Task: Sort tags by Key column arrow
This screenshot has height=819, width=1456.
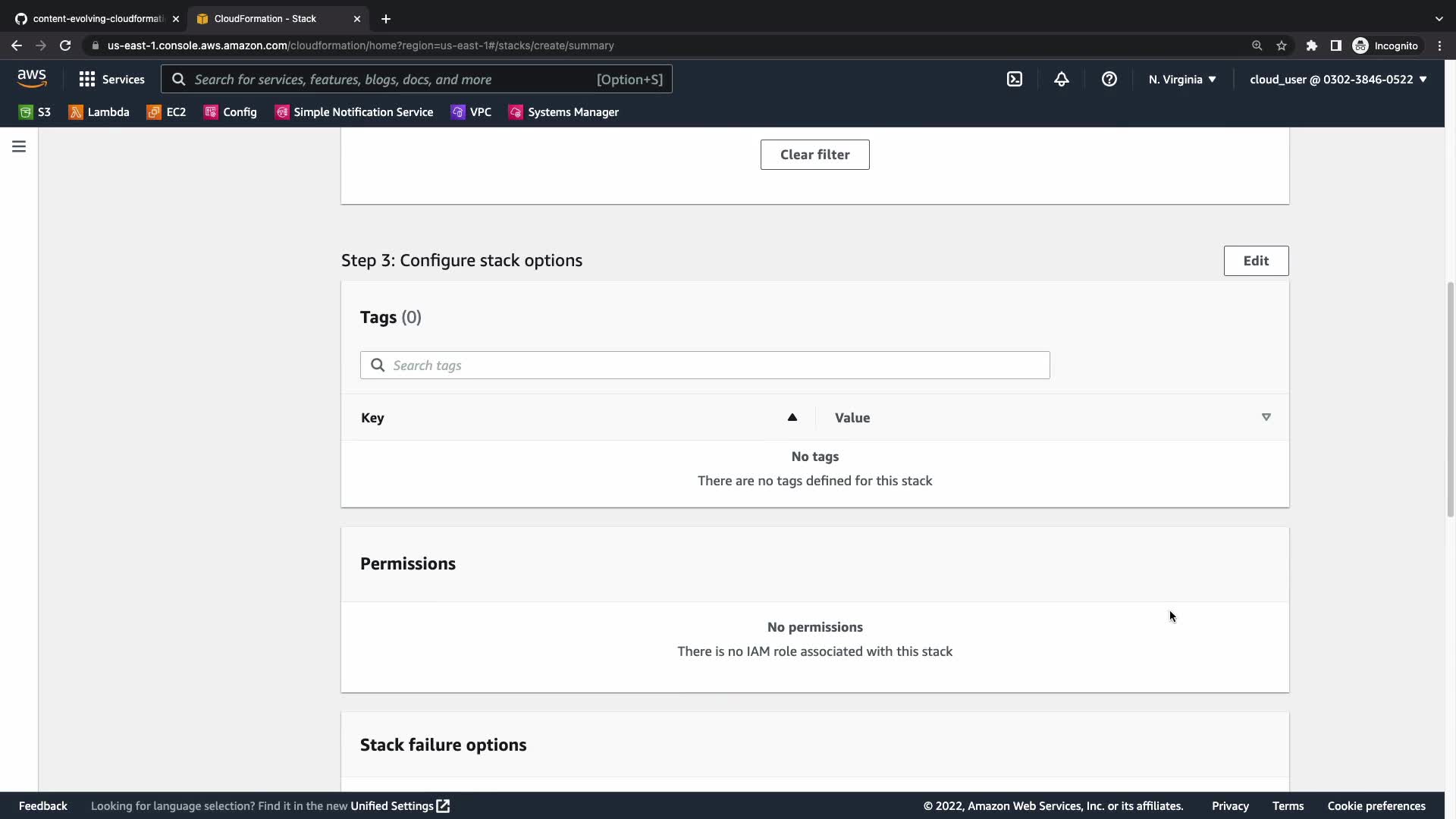Action: 792,417
